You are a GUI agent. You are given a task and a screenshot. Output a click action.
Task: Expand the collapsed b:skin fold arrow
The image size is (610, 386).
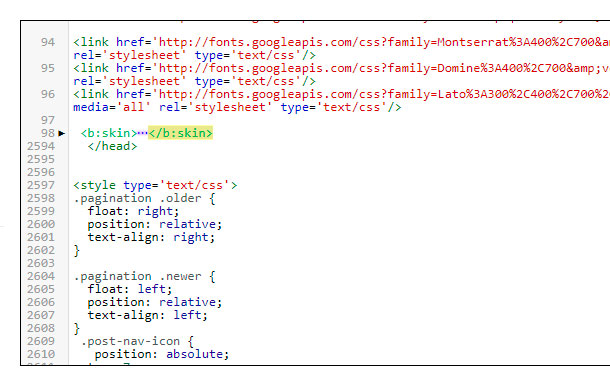point(61,133)
